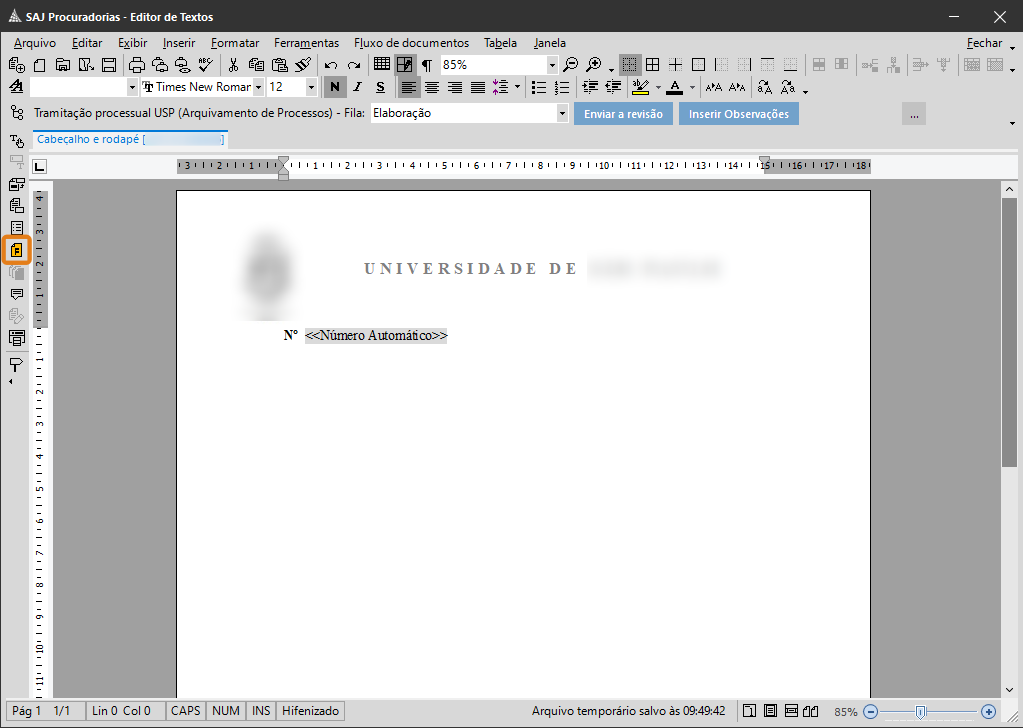This screenshot has width=1023, height=728.
Task: Undo the last action with the undo arrow
Action: pyautogui.click(x=331, y=62)
